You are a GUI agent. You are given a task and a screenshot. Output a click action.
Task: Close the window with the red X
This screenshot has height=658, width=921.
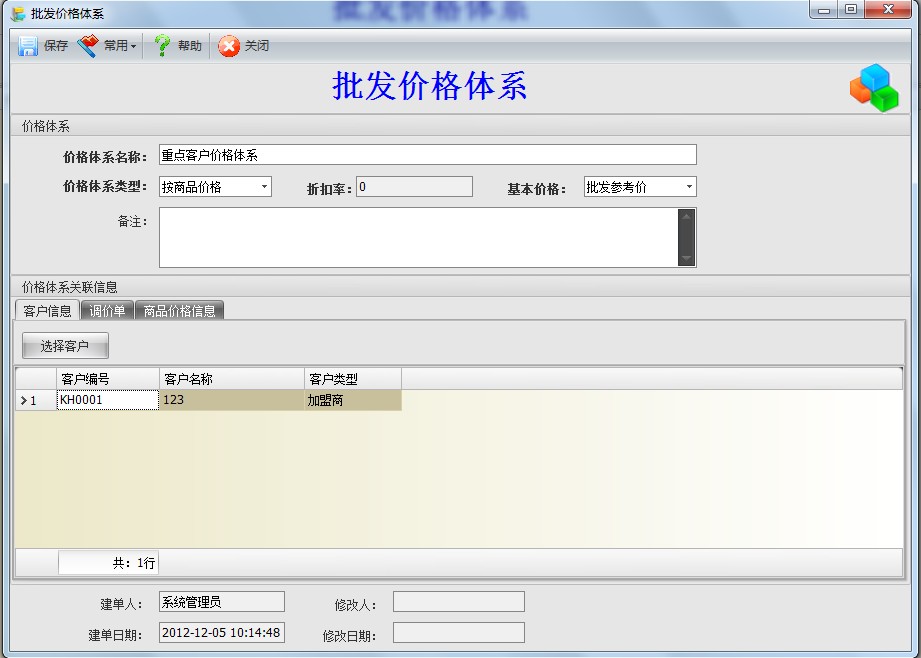click(x=888, y=10)
